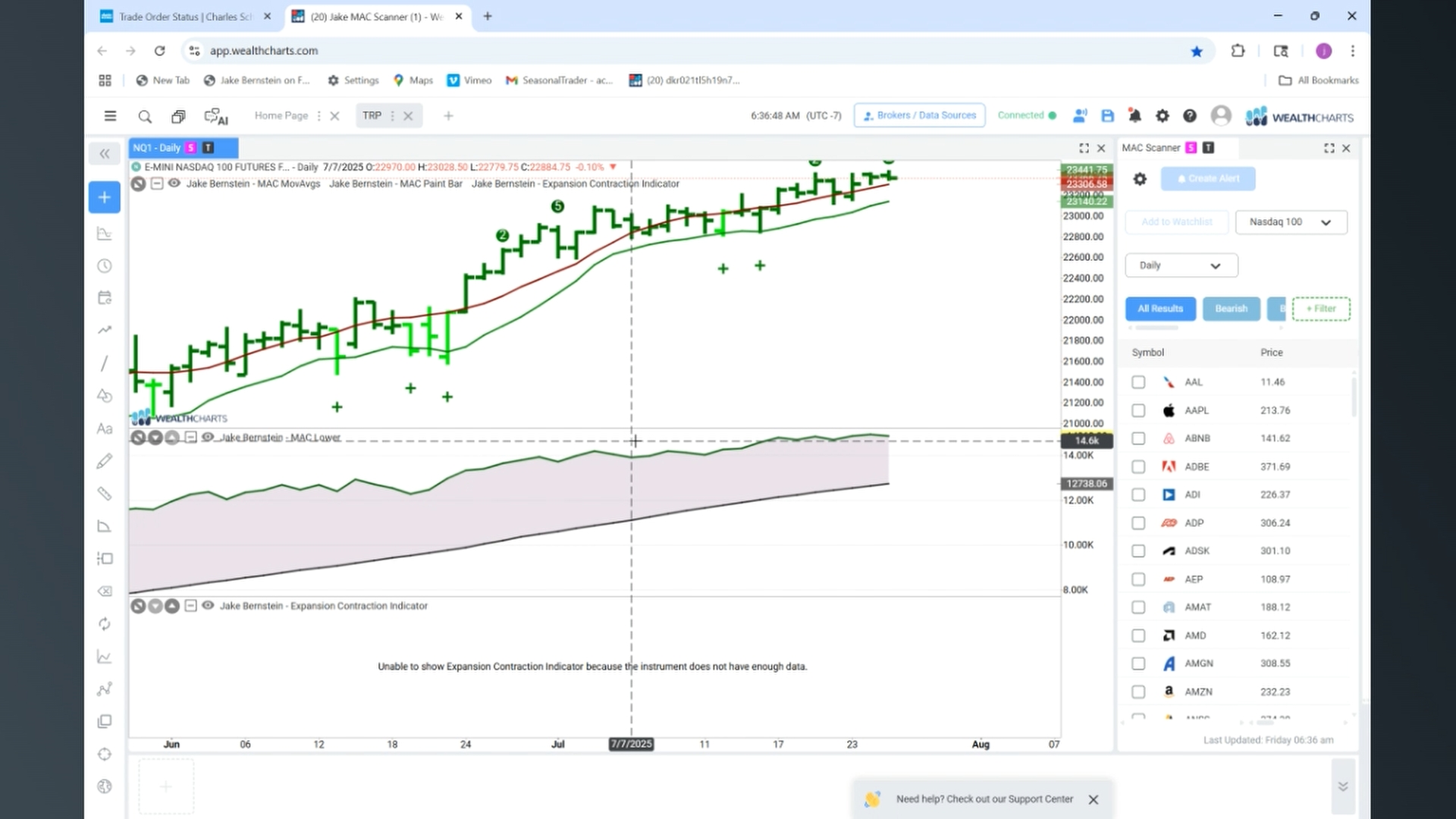
Task: Open TRP tab options menu
Action: (392, 116)
